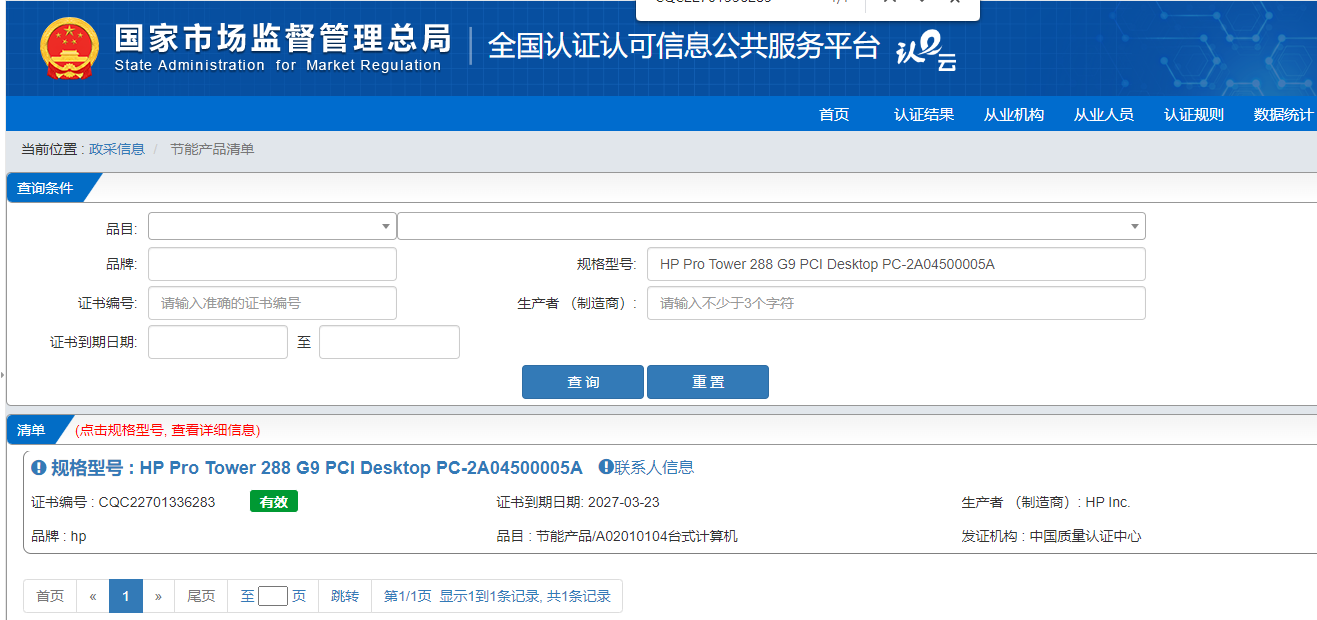Click previous page « button
Viewport: 1317px width, 620px height.
point(93,596)
